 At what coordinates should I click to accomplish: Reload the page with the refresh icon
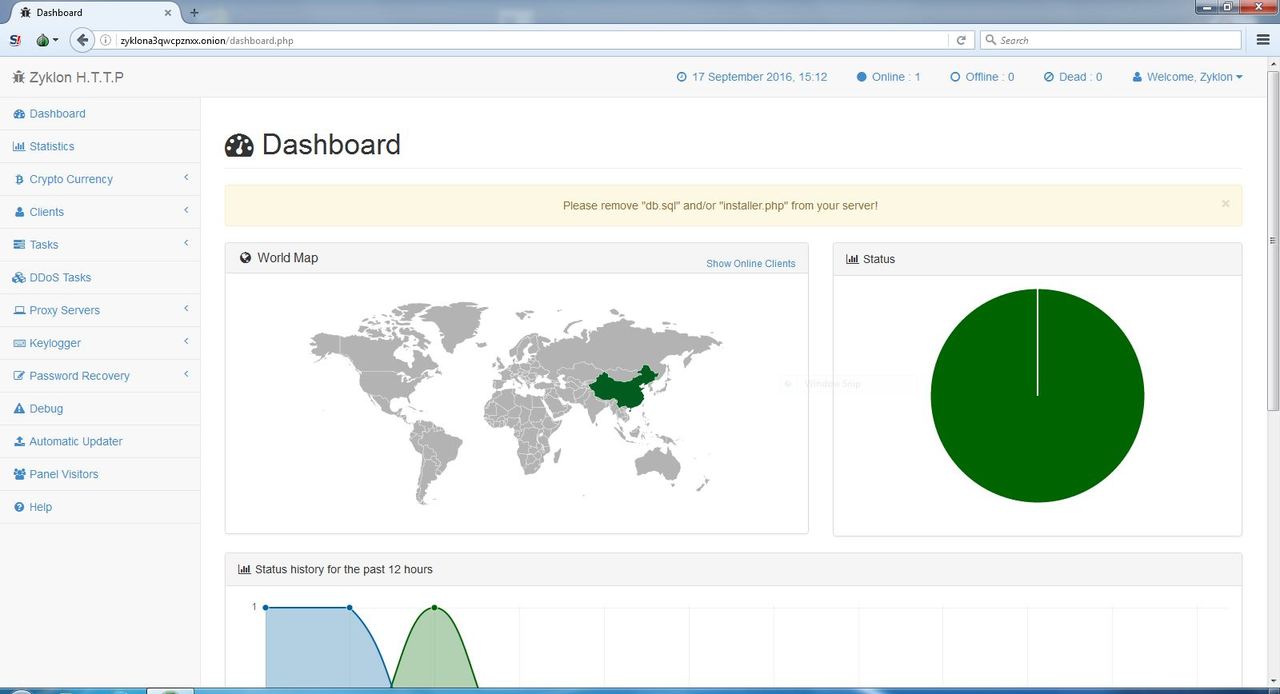(961, 40)
